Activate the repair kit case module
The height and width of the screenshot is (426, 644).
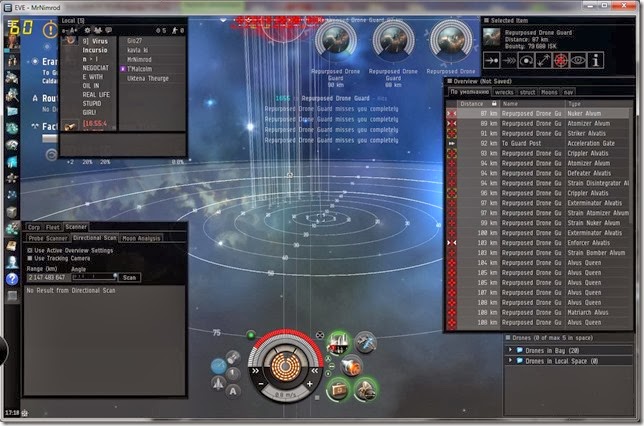(338, 389)
